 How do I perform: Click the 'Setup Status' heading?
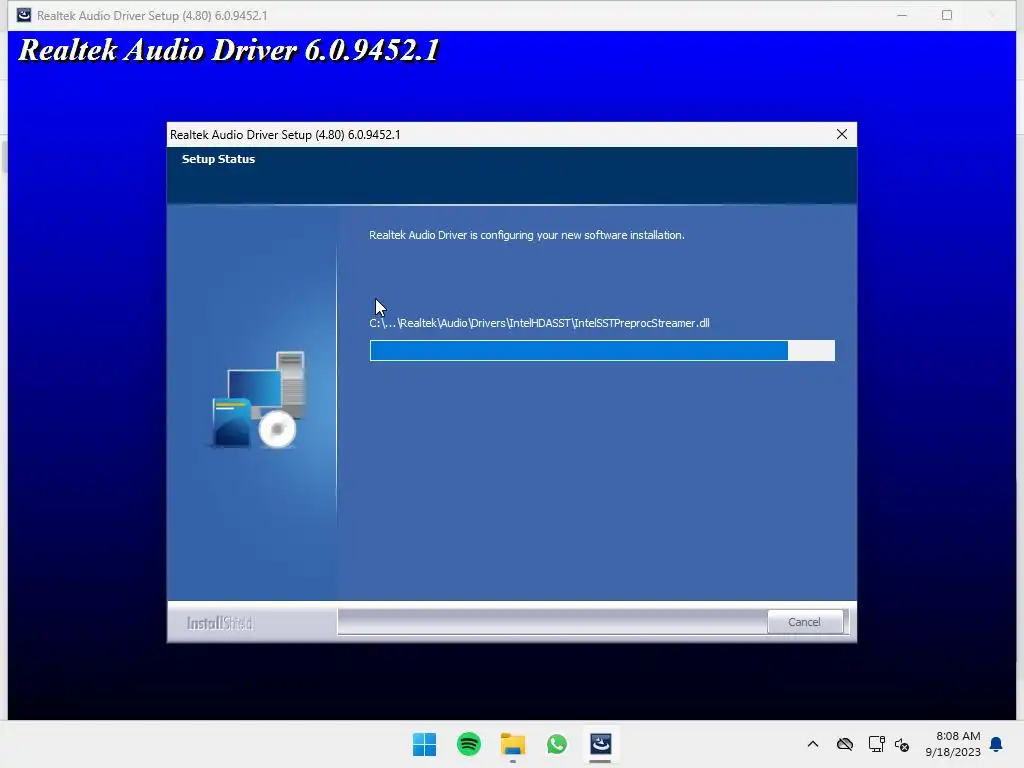[218, 159]
